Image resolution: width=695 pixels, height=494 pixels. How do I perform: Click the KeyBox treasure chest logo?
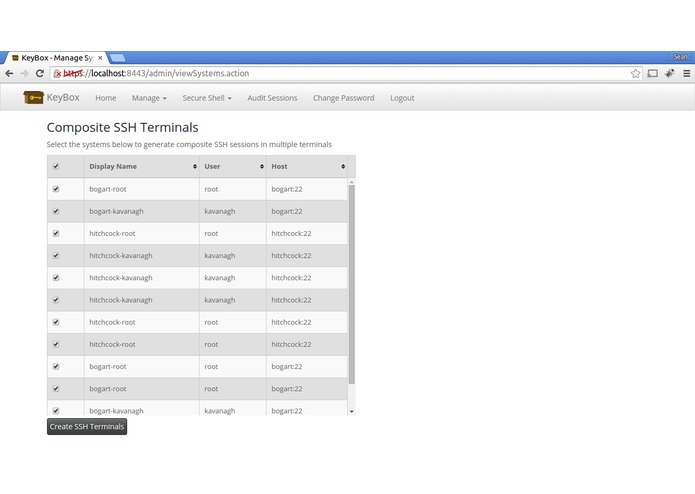pyautogui.click(x=33, y=97)
